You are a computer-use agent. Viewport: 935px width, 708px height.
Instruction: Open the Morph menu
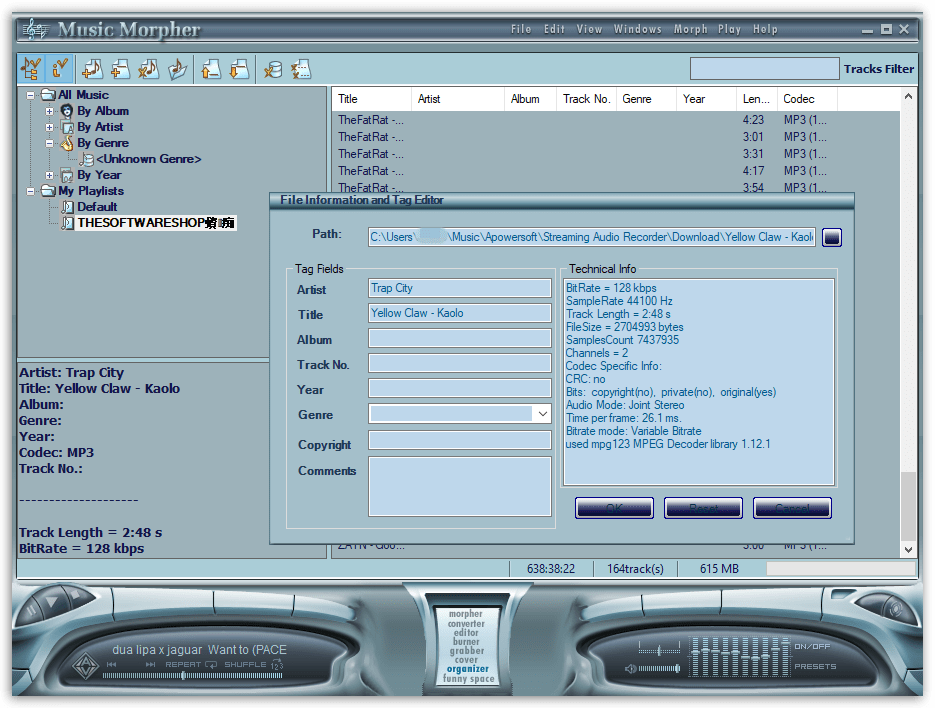click(x=691, y=29)
